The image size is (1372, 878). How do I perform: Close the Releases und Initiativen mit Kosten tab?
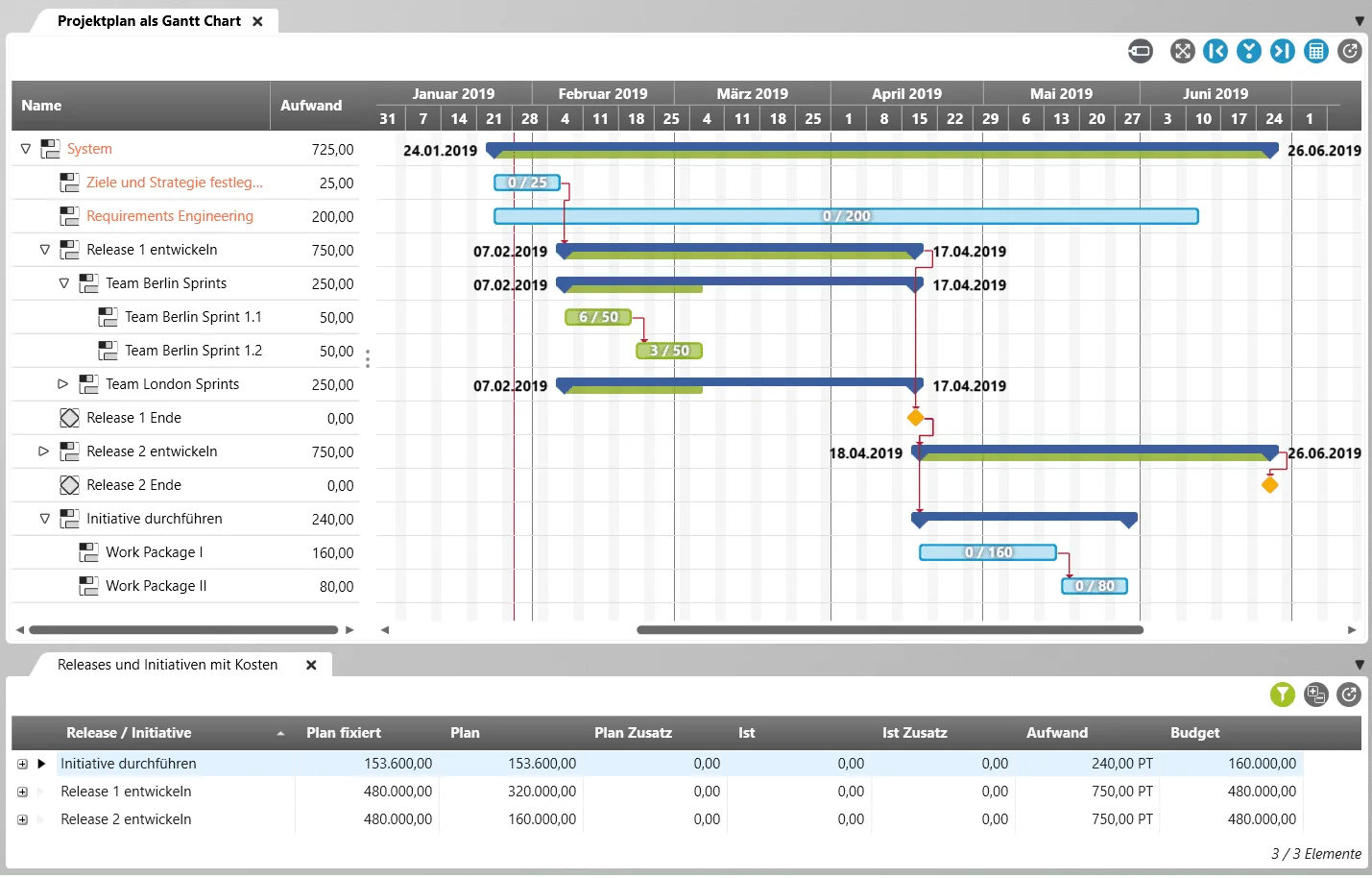[x=311, y=665]
